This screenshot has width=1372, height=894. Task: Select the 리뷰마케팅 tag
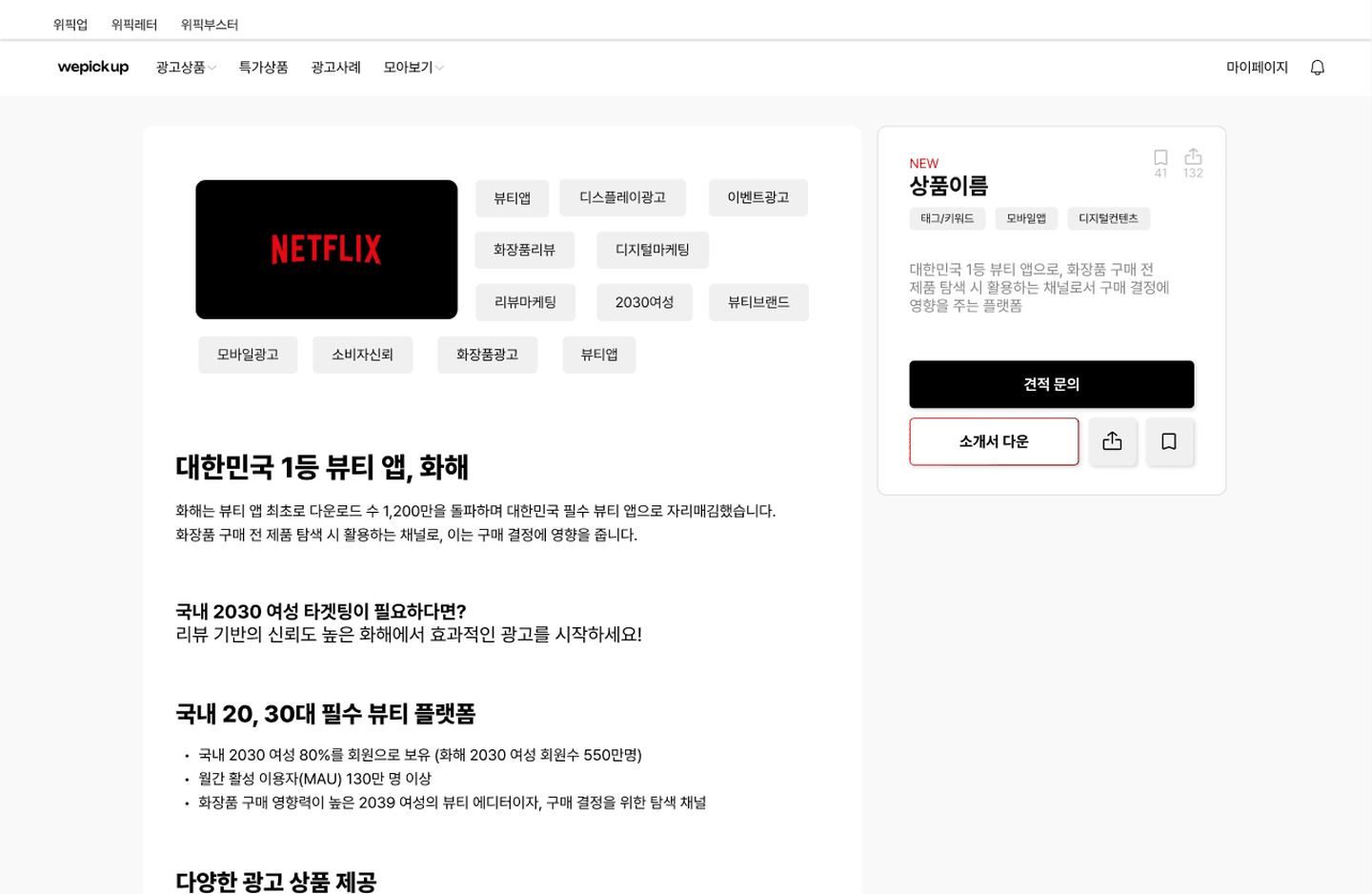click(x=526, y=302)
